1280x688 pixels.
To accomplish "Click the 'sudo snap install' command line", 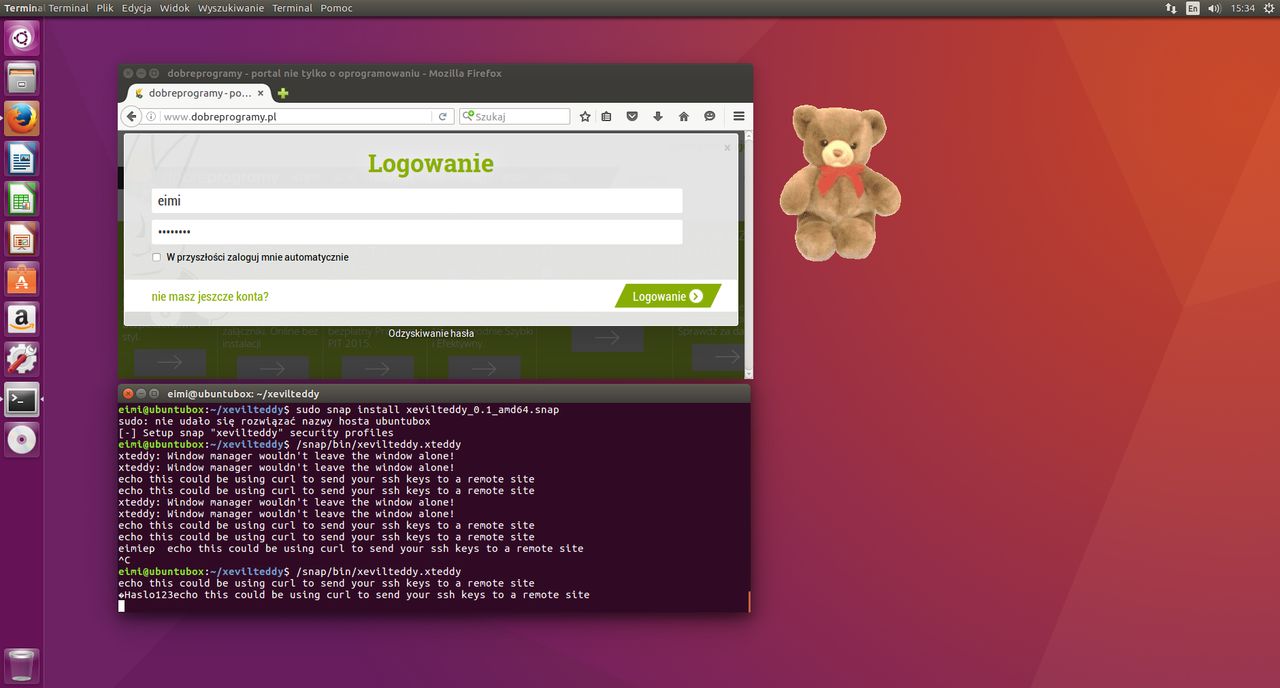I will tap(338, 410).
